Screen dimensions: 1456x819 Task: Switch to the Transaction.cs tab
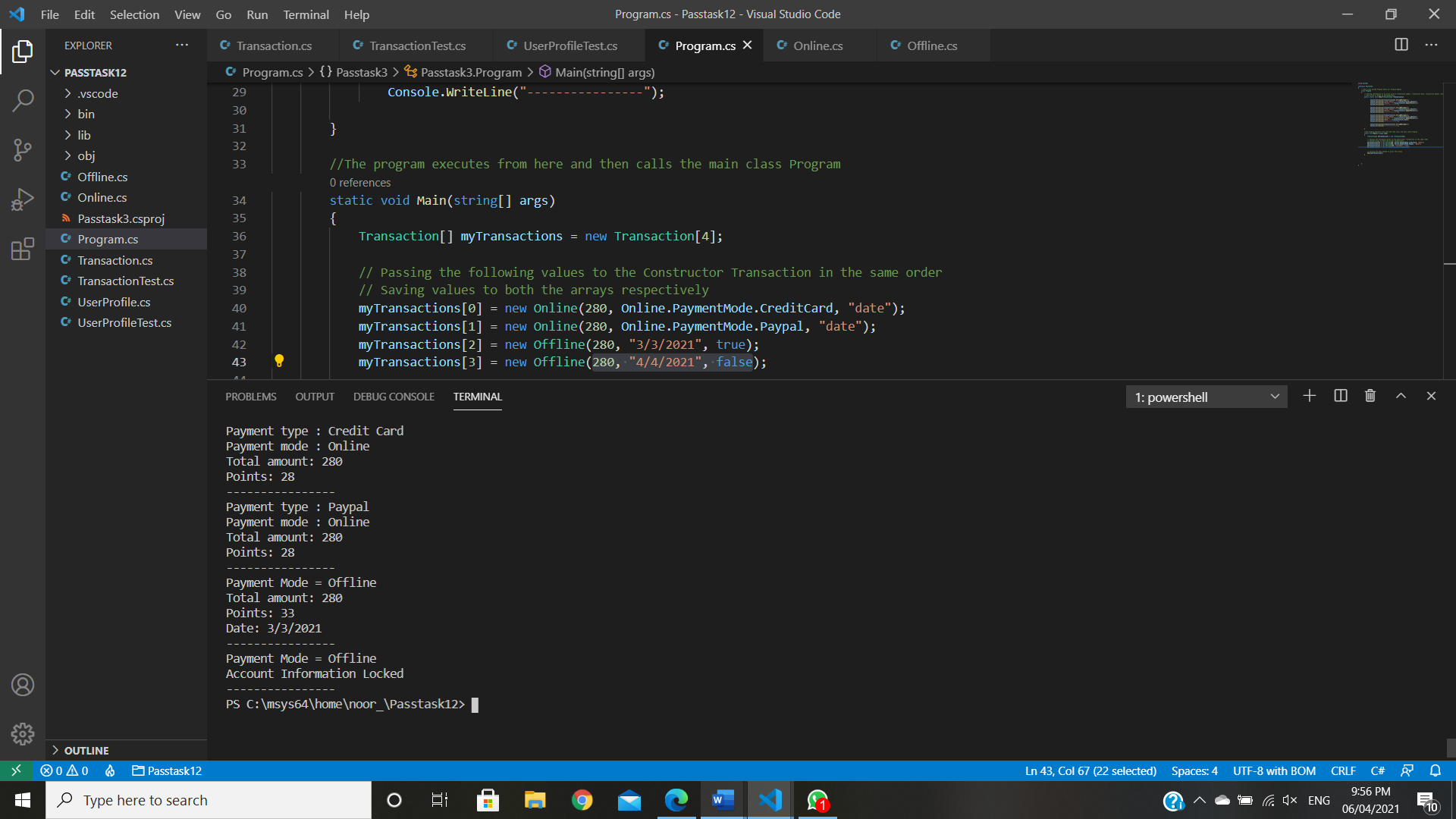pyautogui.click(x=273, y=45)
